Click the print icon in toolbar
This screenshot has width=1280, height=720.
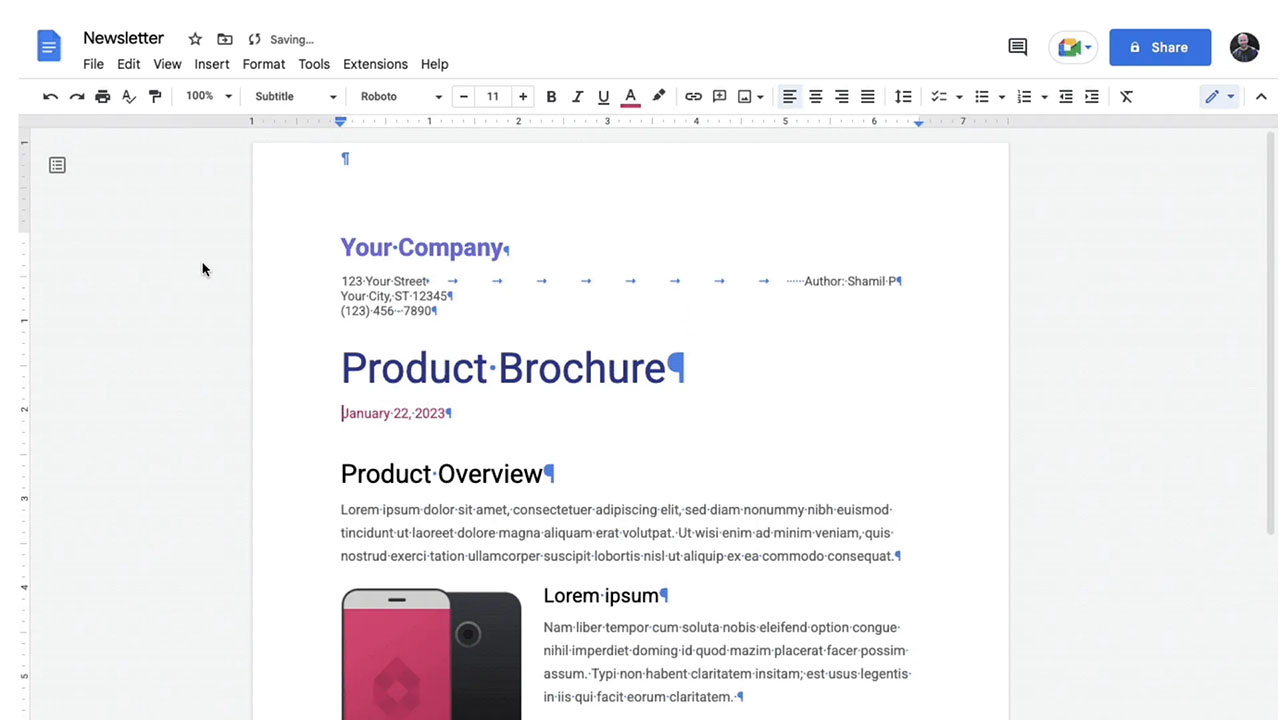click(102, 97)
